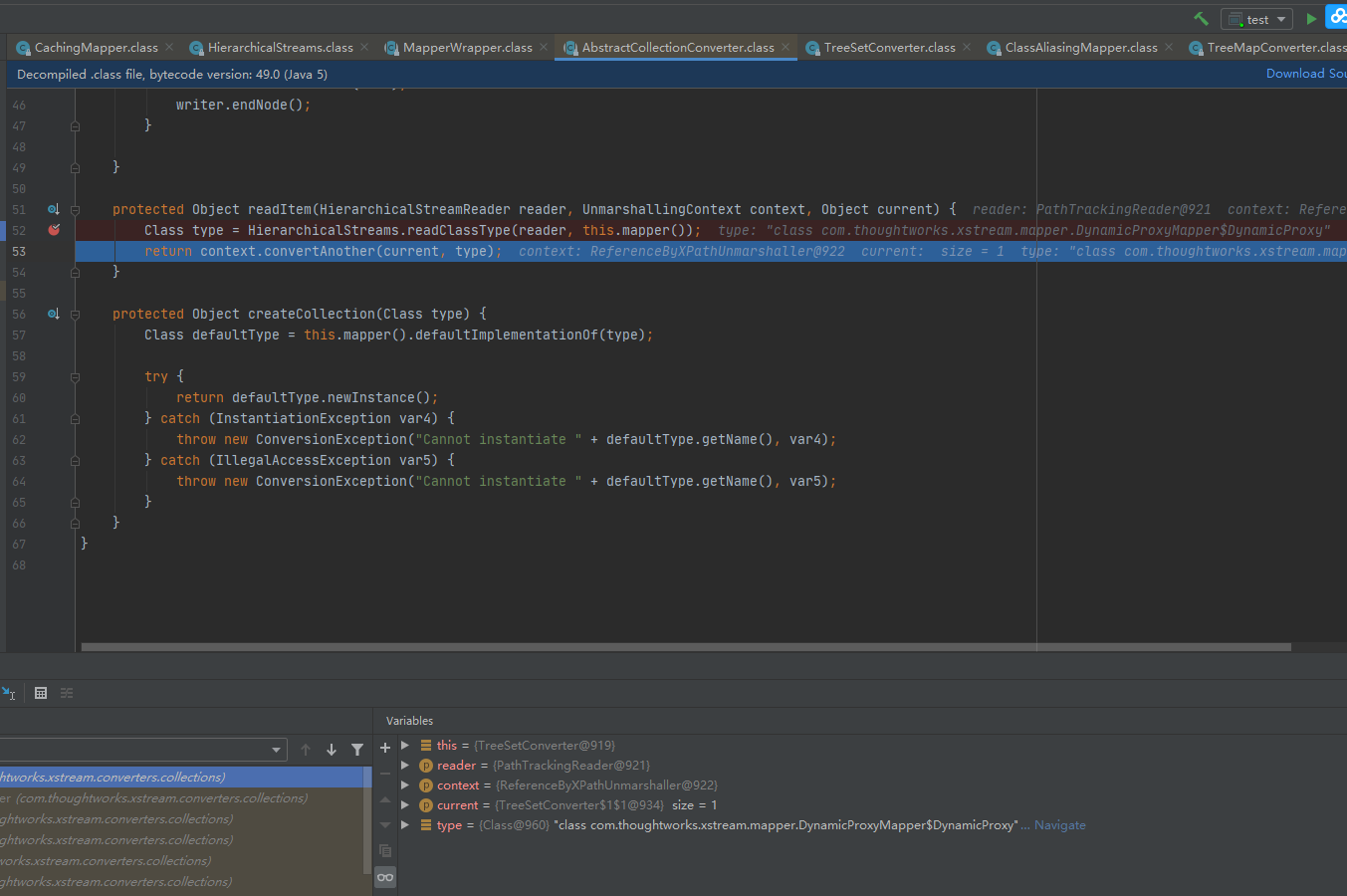The width and height of the screenshot is (1347, 896).
Task: Select the 'current' variable with size = 1
Action: 872,805
